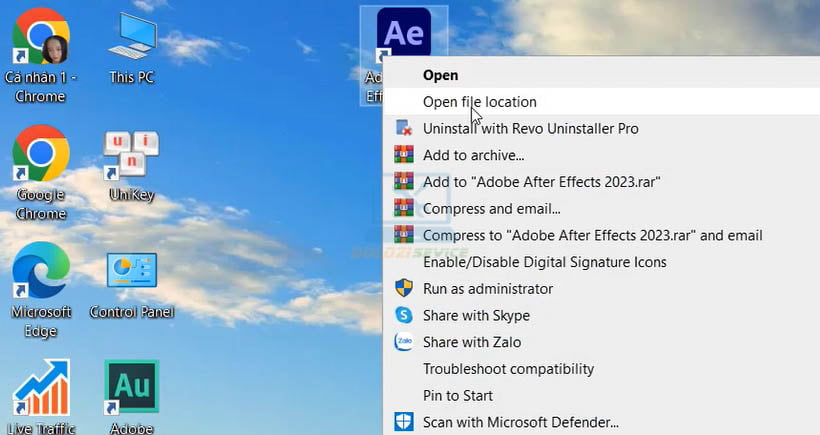Choose Pin to Start
The height and width of the screenshot is (435, 820).
point(601,395)
